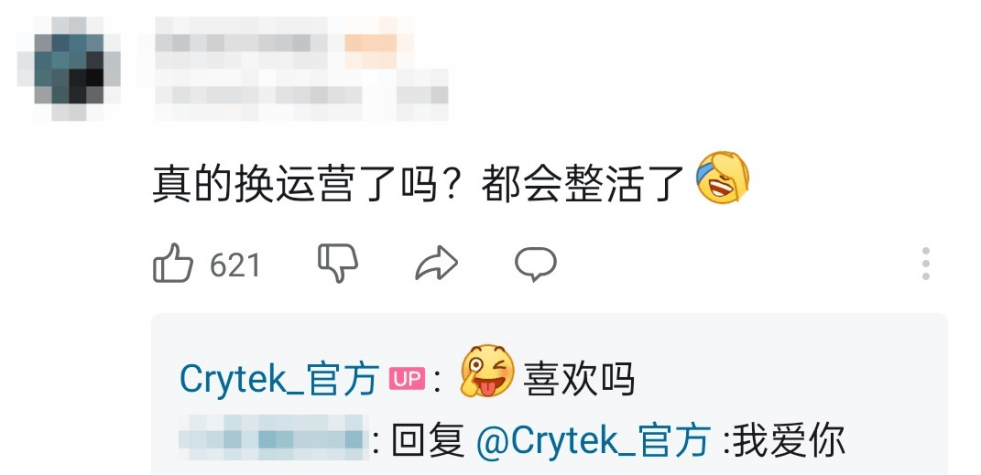The height and width of the screenshot is (475, 981).
Task: Click the winking tongue emoji in reply
Action: (487, 370)
